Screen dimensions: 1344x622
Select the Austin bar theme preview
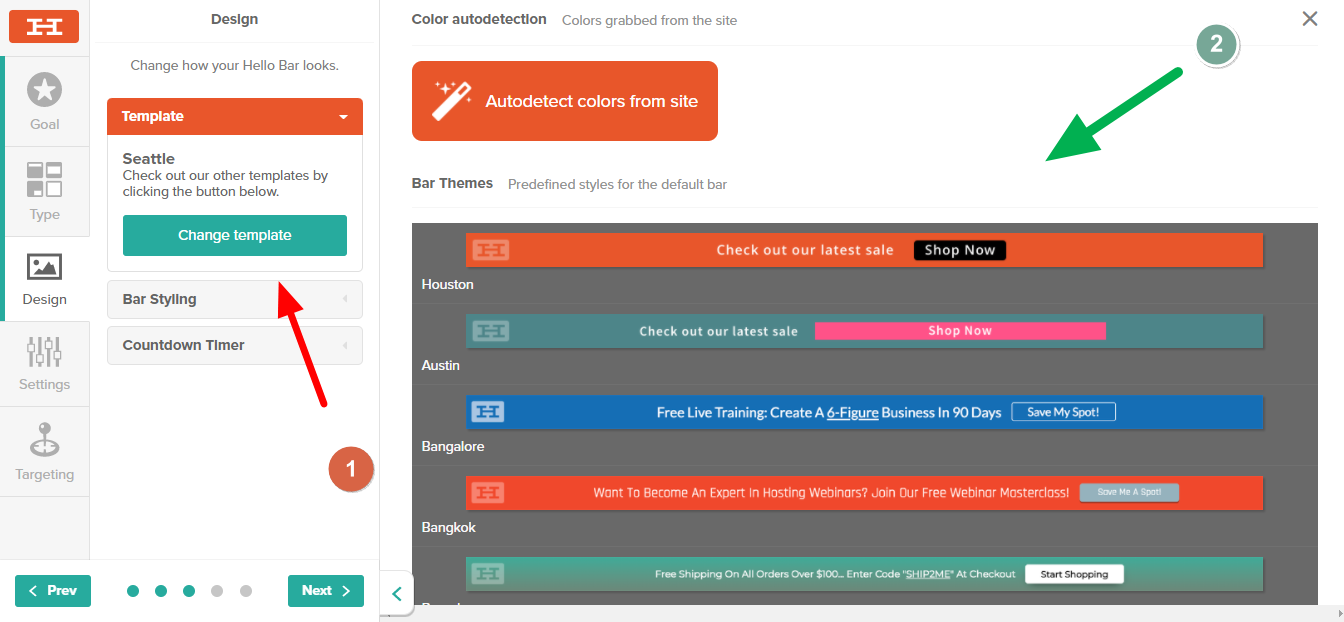coord(864,331)
